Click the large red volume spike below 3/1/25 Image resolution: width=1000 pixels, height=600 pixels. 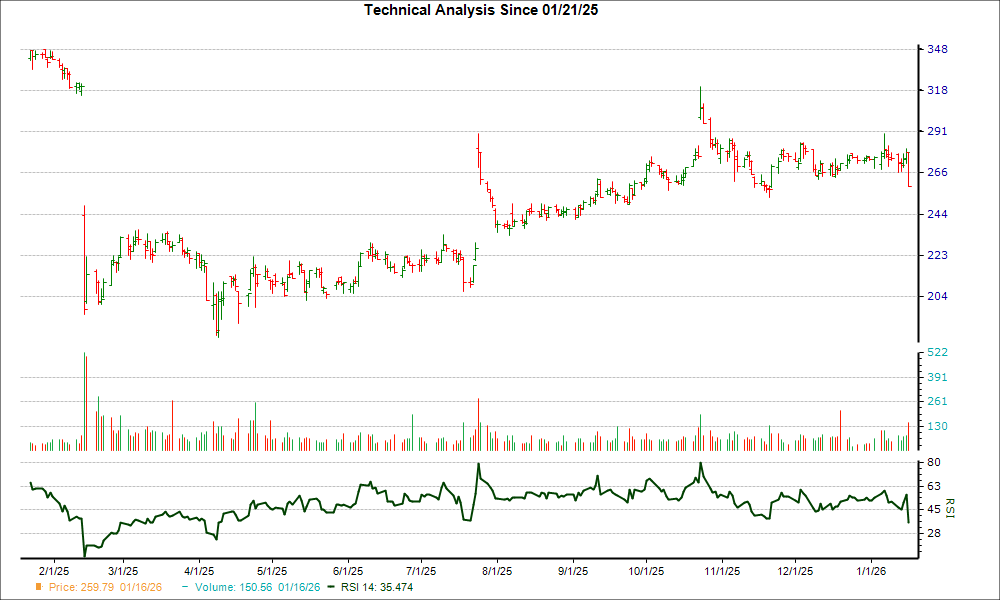[85, 400]
